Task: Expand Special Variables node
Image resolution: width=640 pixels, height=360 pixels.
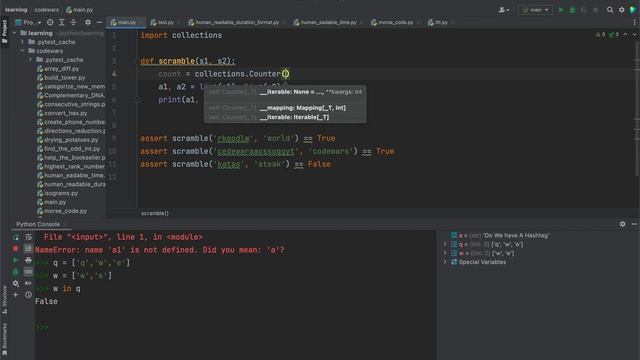Action: (445, 262)
